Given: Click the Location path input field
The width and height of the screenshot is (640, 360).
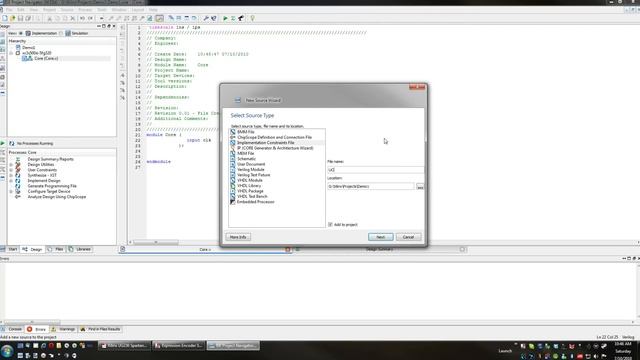Looking at the screenshot, I should tap(371, 187).
